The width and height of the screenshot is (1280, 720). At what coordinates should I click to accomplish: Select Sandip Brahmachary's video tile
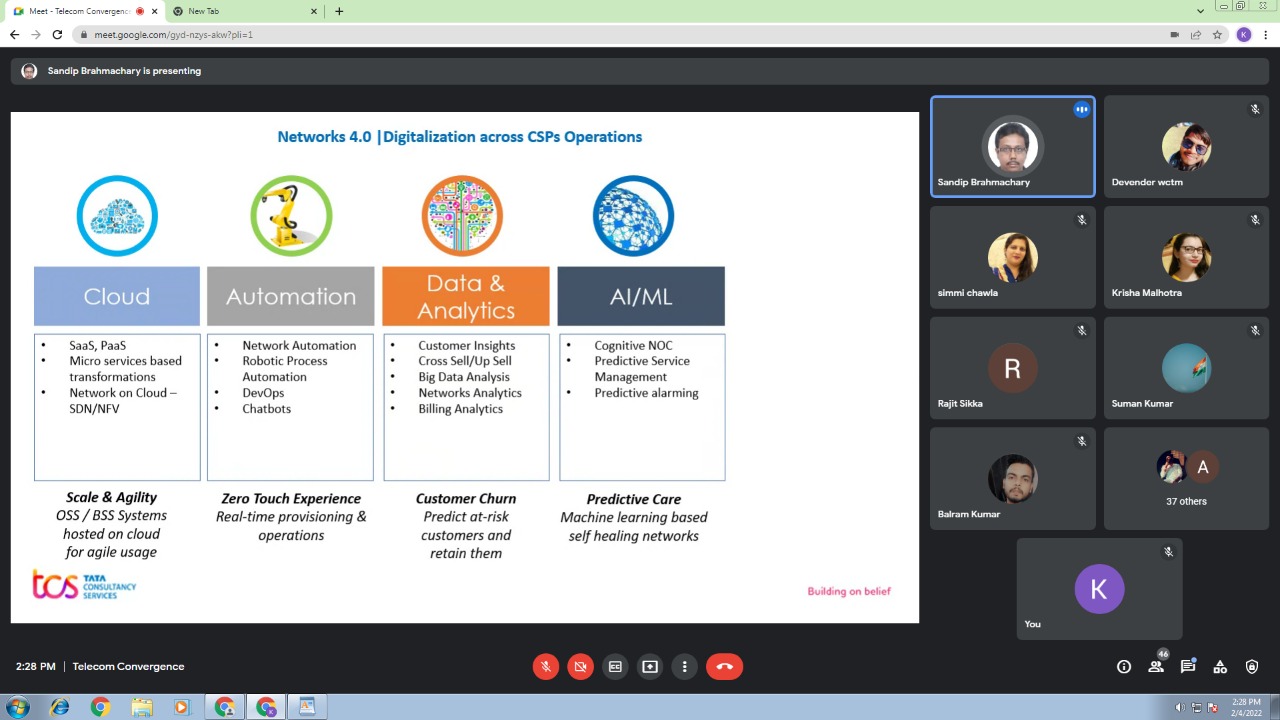click(1012, 147)
